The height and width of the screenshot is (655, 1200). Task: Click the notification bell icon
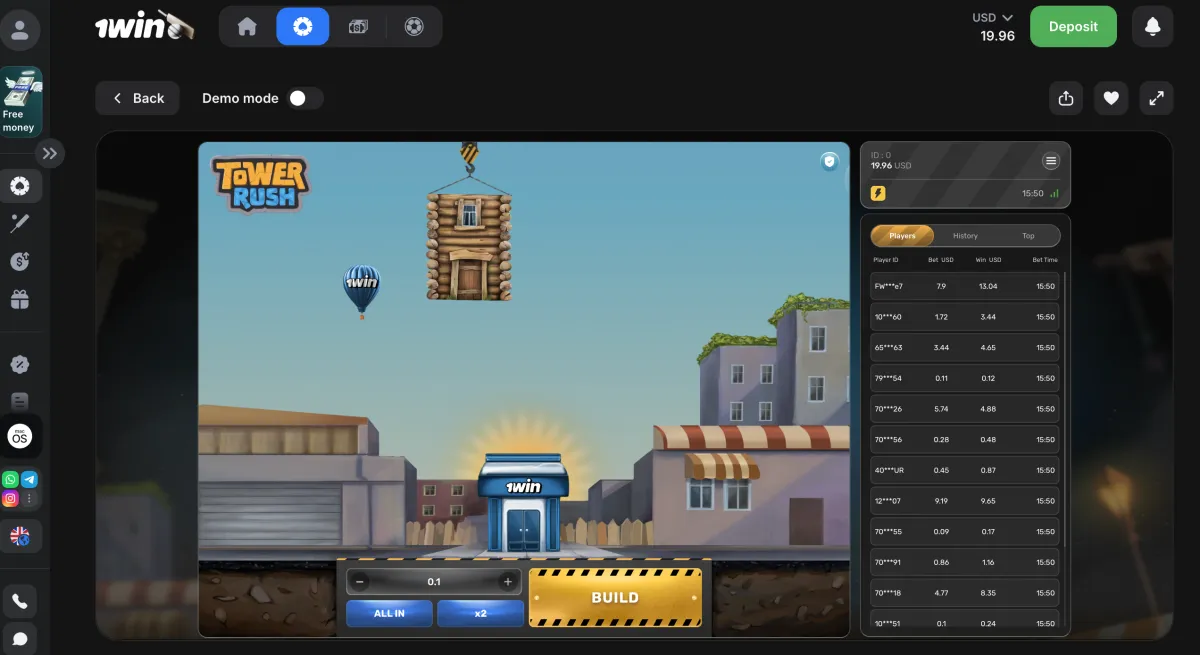tap(1152, 27)
